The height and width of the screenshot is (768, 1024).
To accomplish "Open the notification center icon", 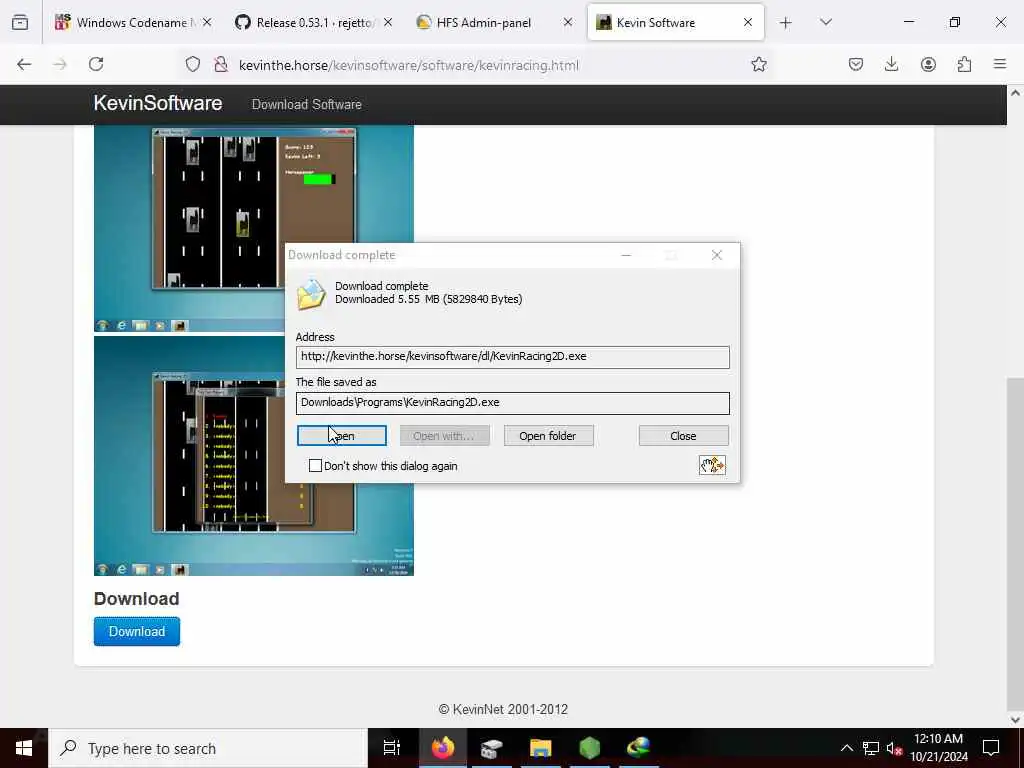I will pos(991,748).
